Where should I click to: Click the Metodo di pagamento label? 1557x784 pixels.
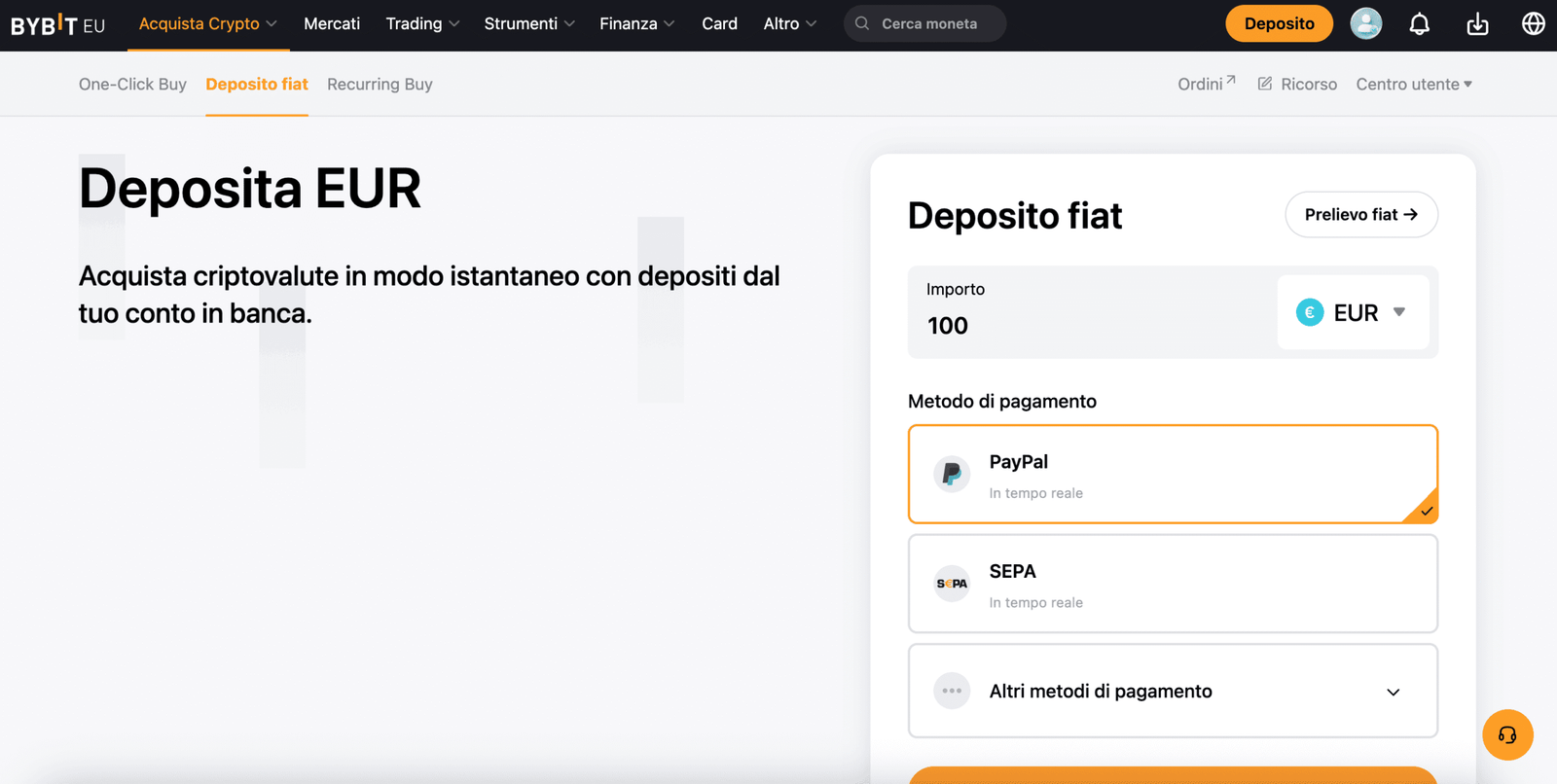[x=1002, y=401]
